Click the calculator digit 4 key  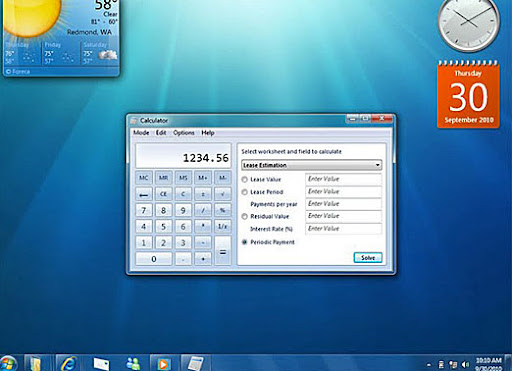[144, 227]
